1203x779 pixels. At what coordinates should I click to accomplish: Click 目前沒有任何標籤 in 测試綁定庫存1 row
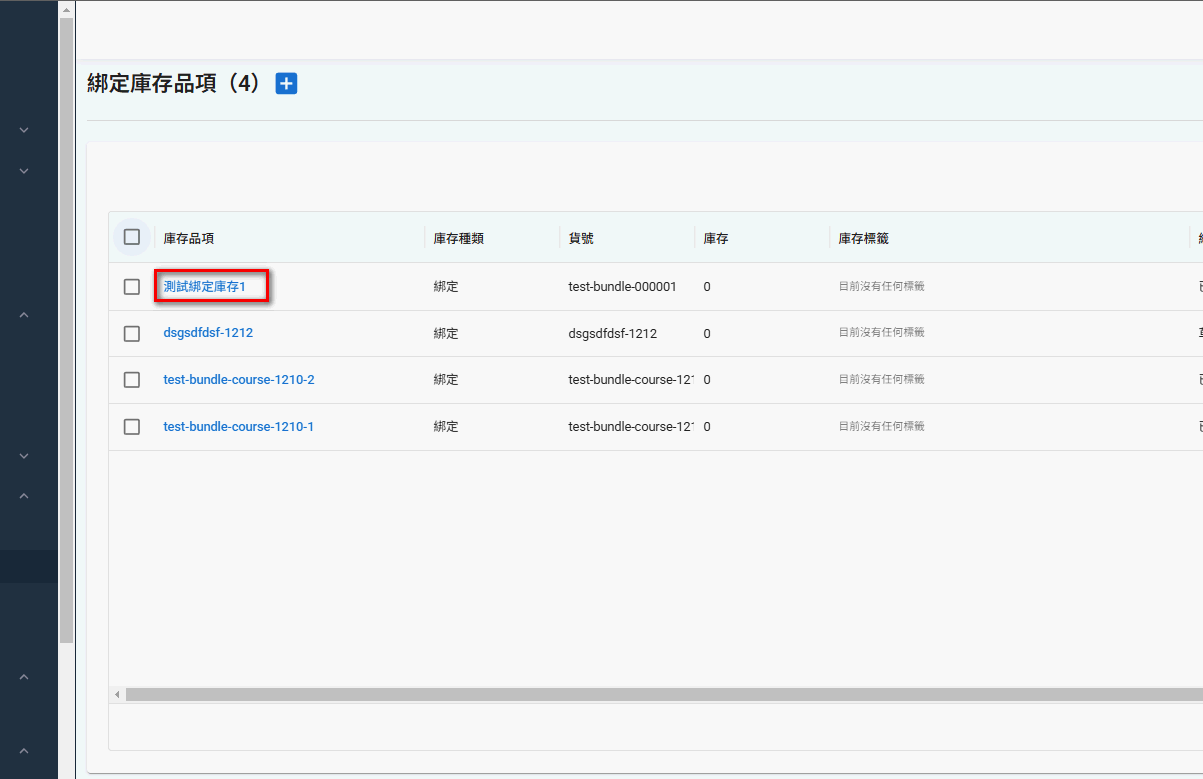coord(881,286)
